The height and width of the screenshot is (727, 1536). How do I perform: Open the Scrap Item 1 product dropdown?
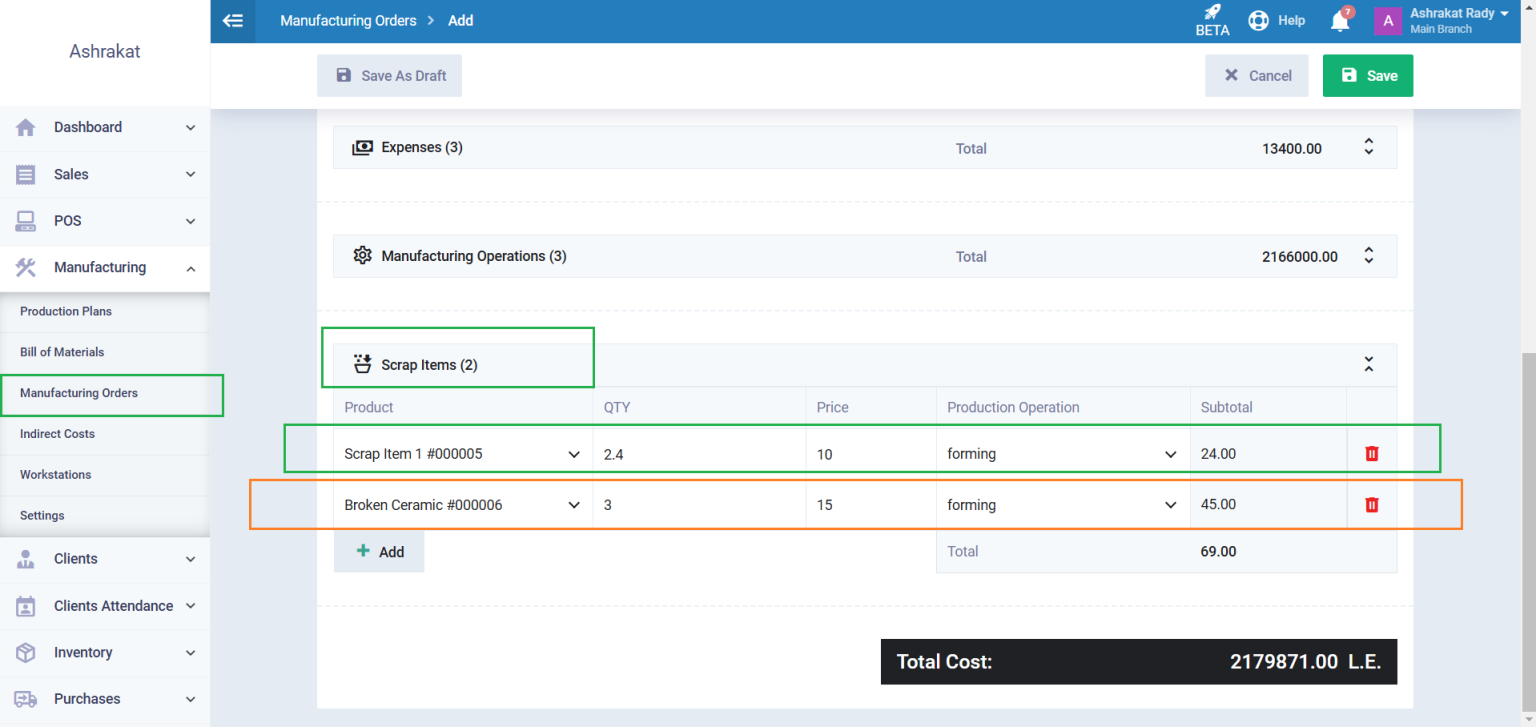click(x=575, y=453)
